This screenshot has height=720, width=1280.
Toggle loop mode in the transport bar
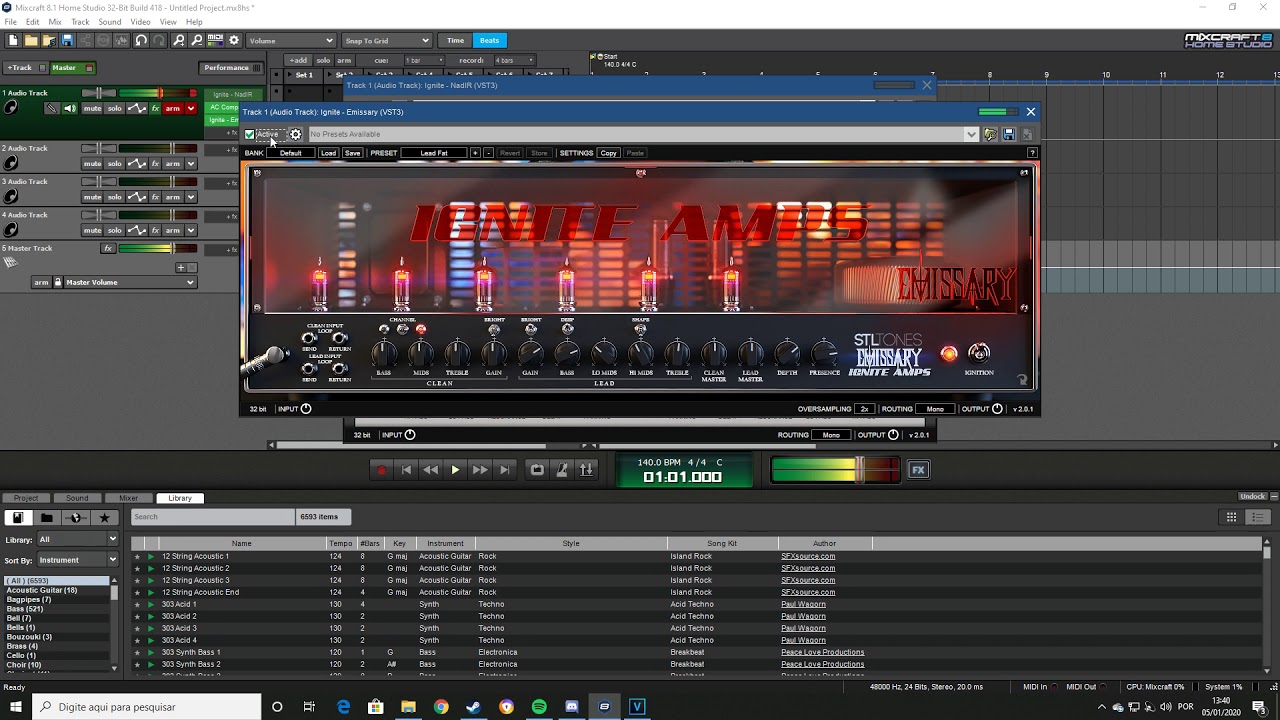click(537, 470)
